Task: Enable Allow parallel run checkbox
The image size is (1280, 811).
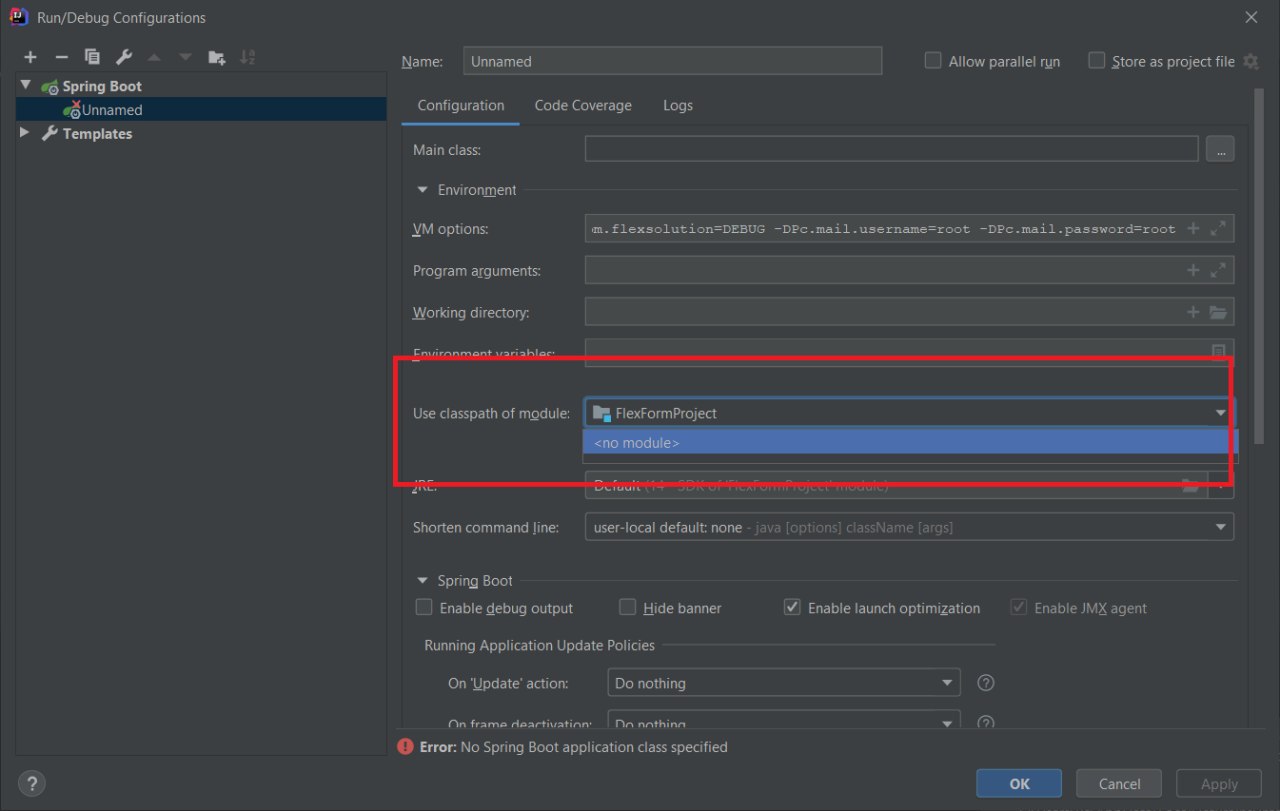Action: pos(933,60)
